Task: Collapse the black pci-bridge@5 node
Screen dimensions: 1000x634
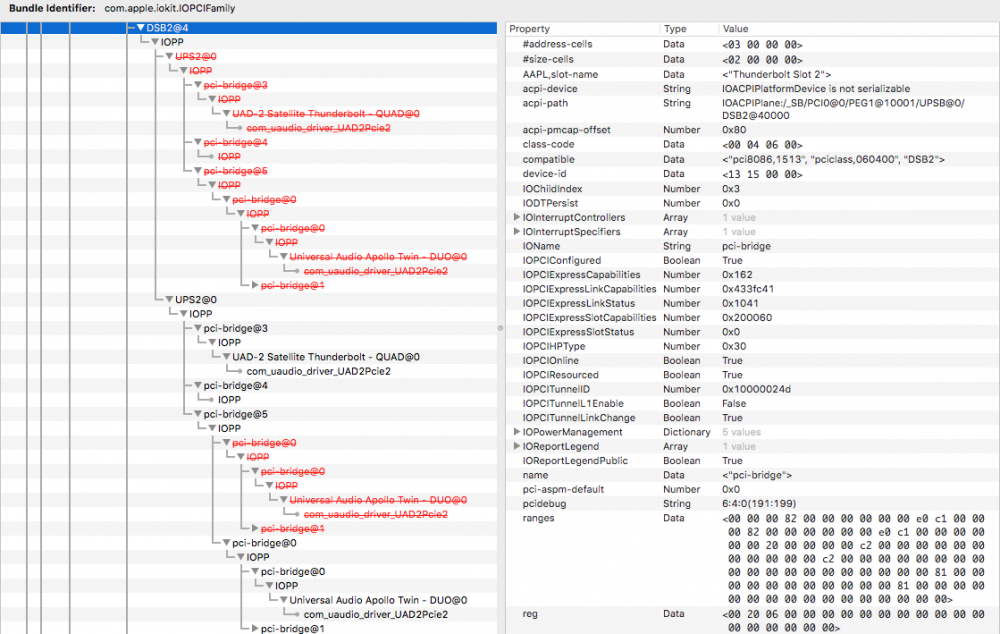Action: [x=198, y=414]
